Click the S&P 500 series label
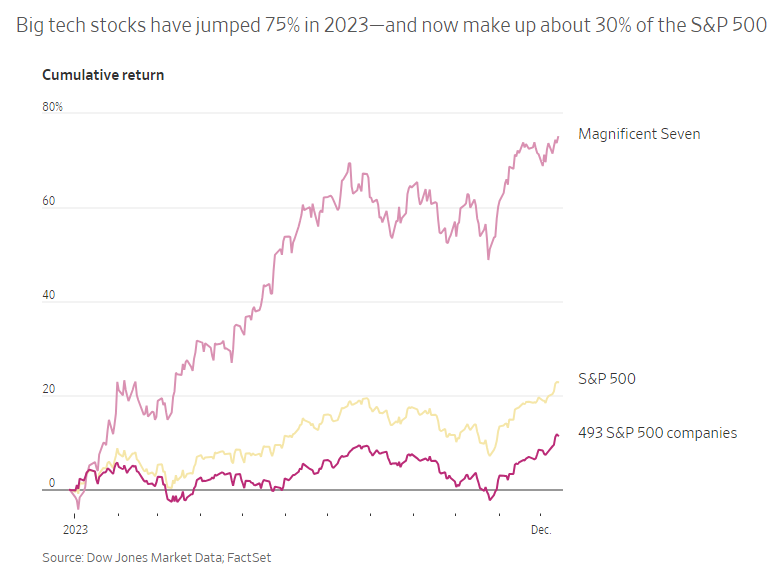This screenshot has width=776, height=570. tap(607, 379)
